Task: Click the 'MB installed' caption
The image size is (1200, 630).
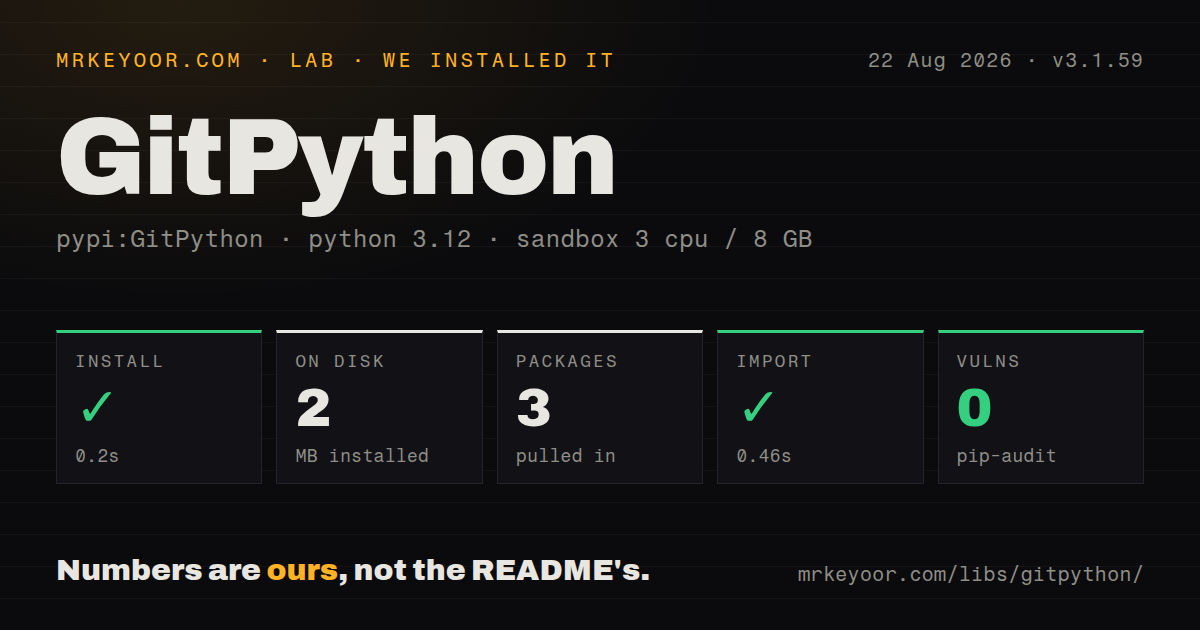Action: tap(362, 456)
